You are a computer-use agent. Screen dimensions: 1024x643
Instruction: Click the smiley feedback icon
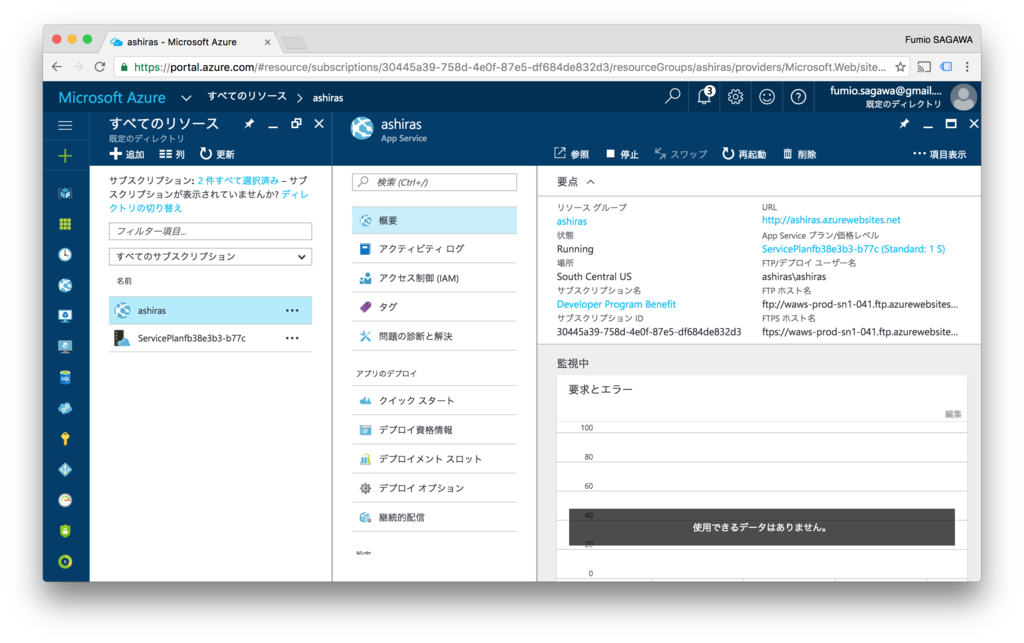pos(767,97)
